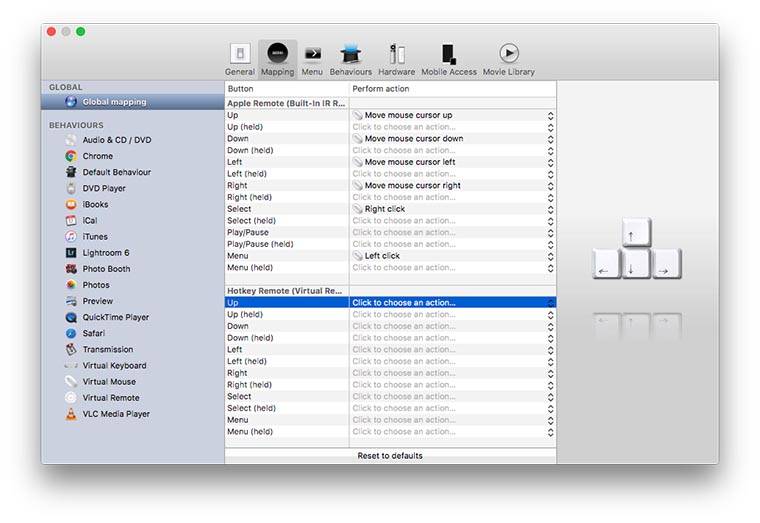Select Virtual Remote behaviour
Image resolution: width=760 pixels, height=523 pixels.
click(x=111, y=398)
